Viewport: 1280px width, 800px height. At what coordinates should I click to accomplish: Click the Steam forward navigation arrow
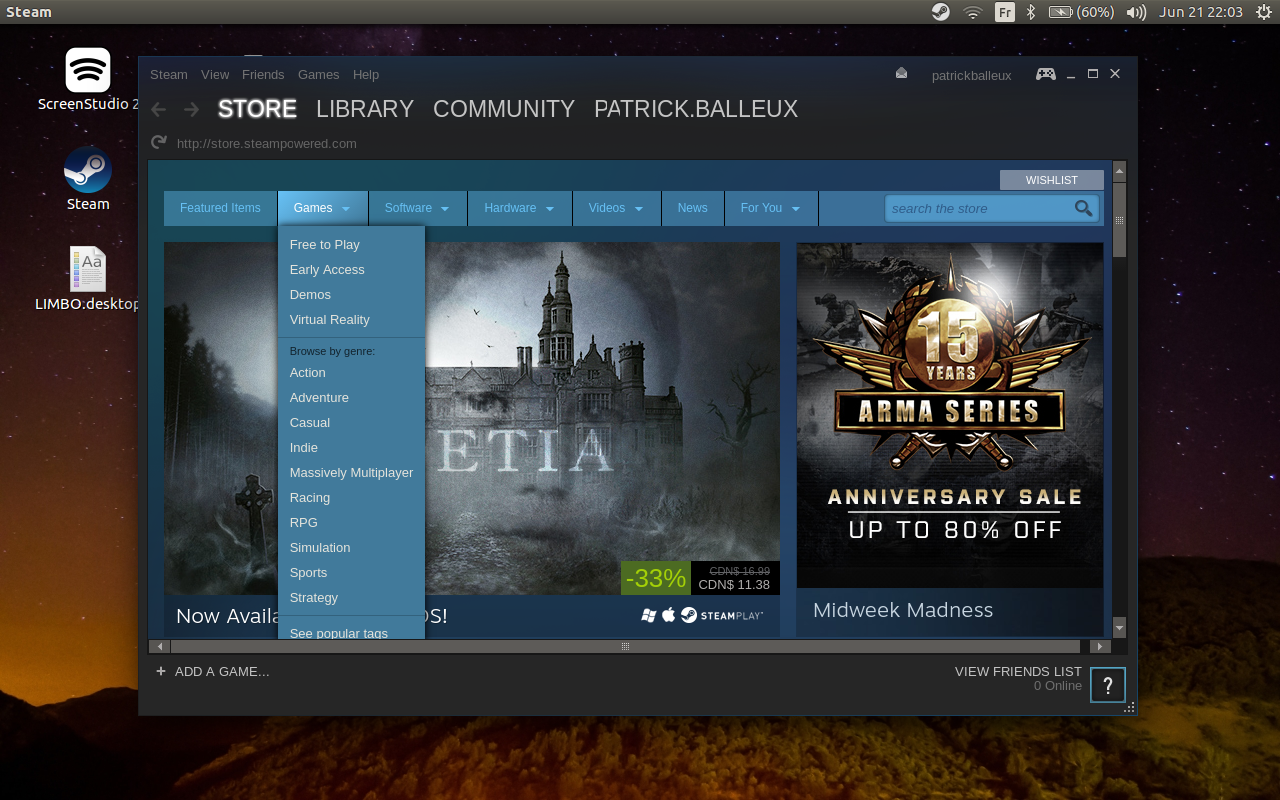click(192, 109)
